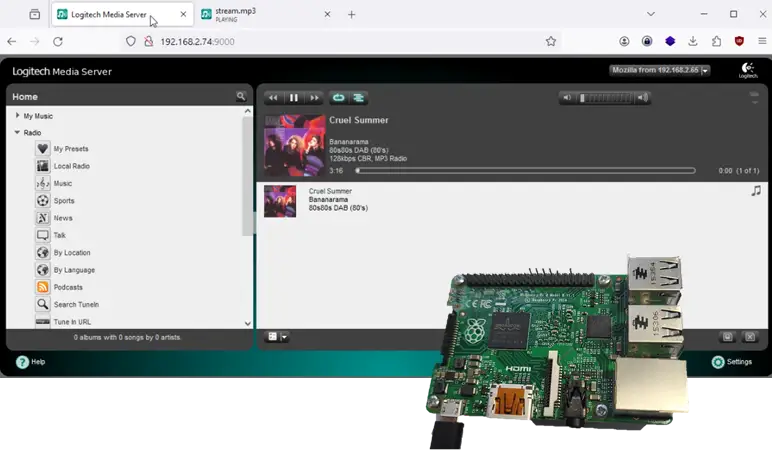
Task: Open Local Radio in the Radio list
Action: pos(71,166)
